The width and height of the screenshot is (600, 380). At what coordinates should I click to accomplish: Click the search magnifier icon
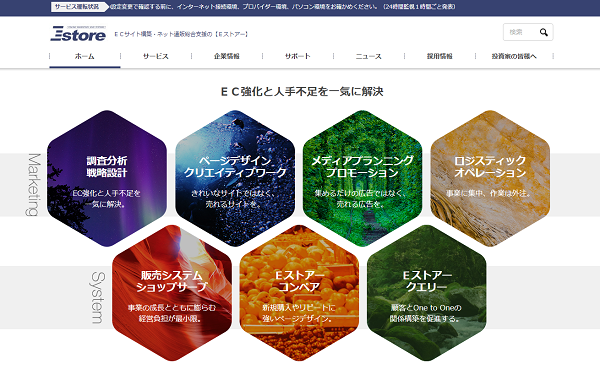543,33
